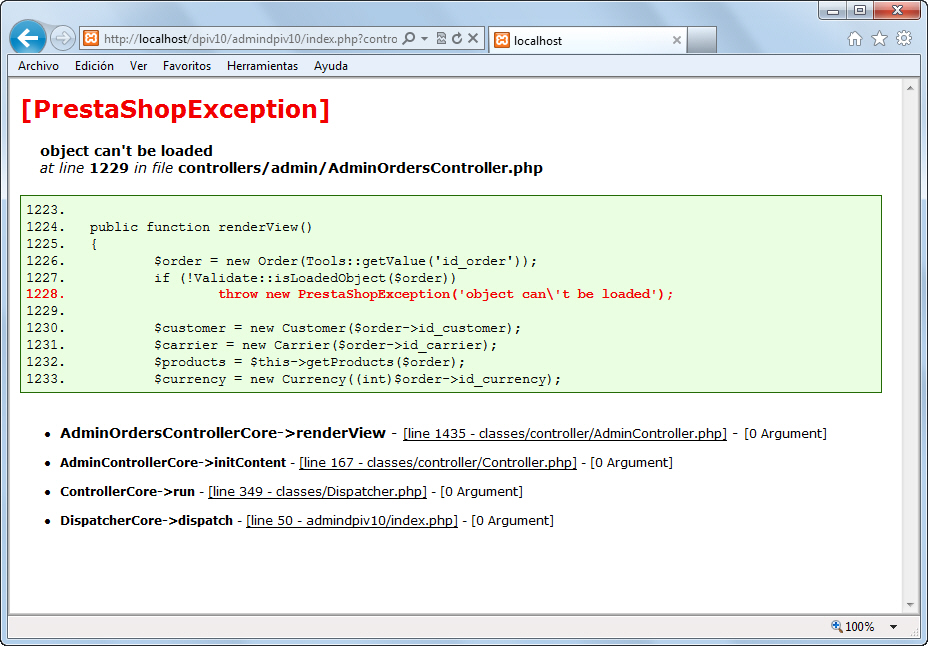Click the code line 1232 $products
Viewport: 928px width, 646px height.
pos(310,362)
